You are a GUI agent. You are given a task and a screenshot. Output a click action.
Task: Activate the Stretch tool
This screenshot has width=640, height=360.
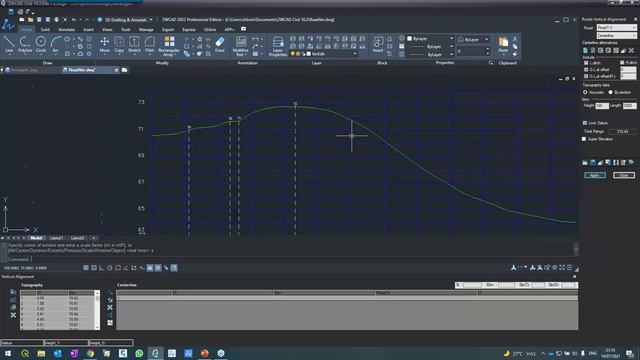134,44
